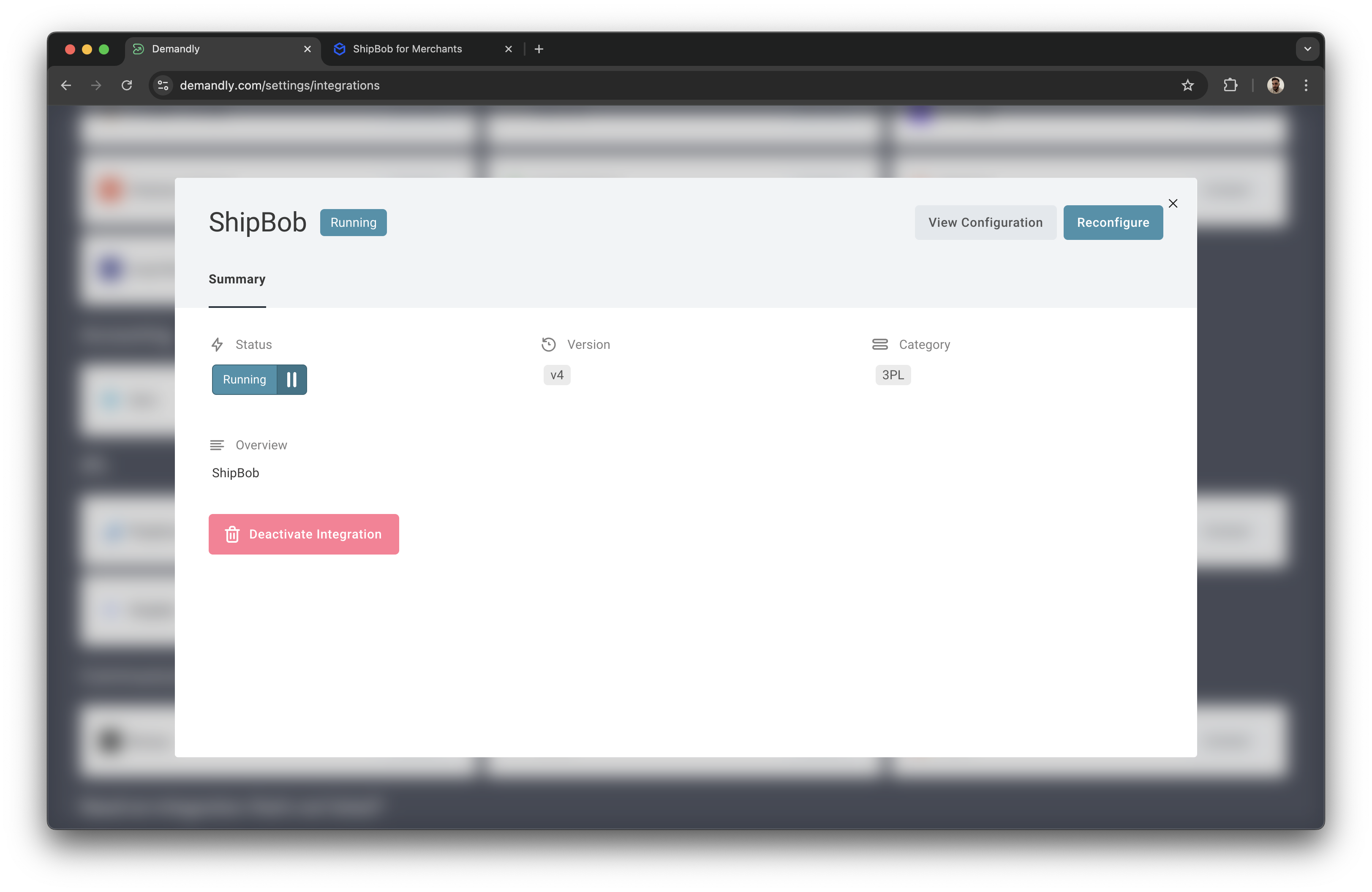Click the profile avatar in the toolbar
The height and width of the screenshot is (892, 1372).
point(1276,85)
